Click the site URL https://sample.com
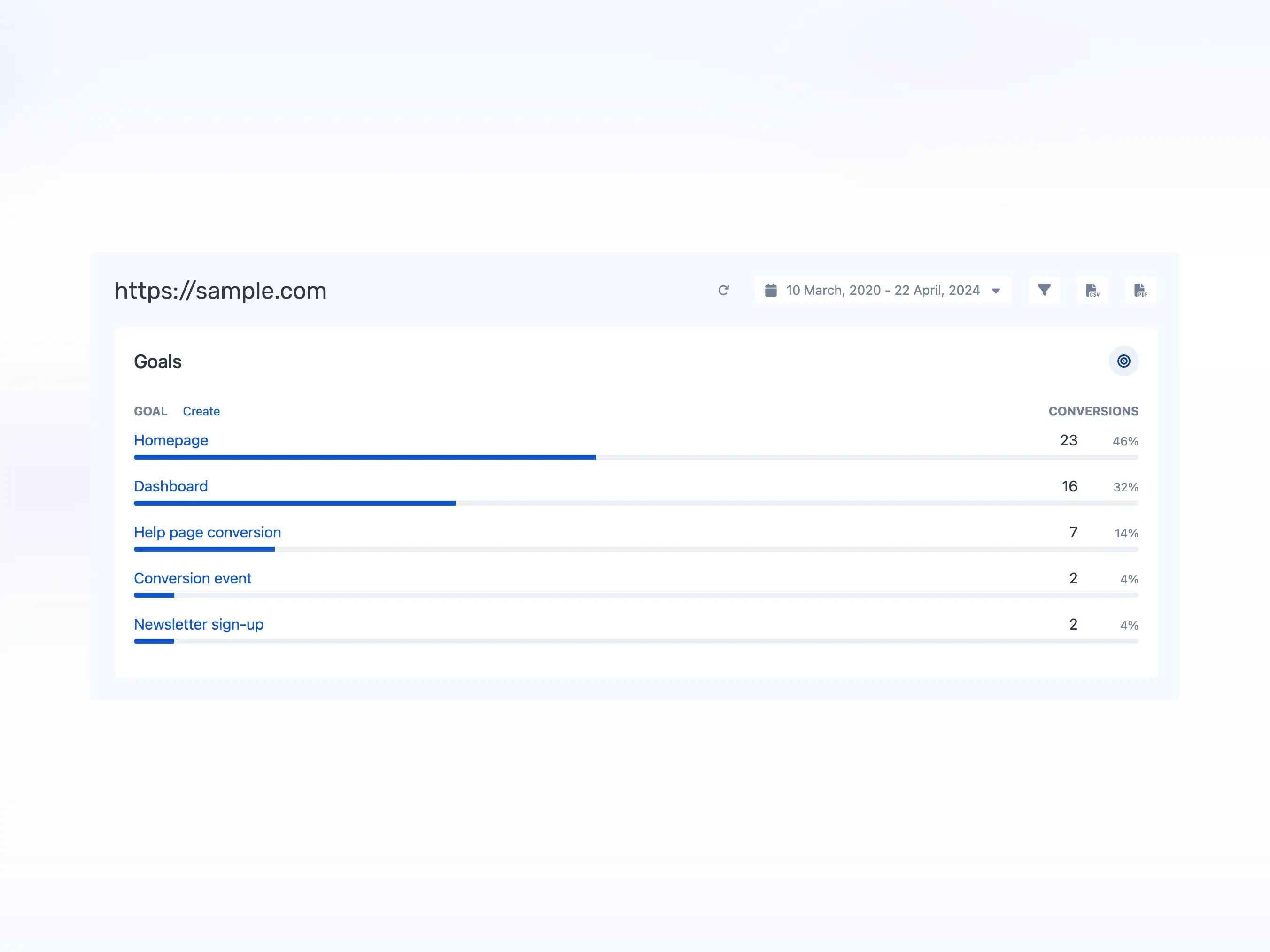The width and height of the screenshot is (1270, 952). [x=220, y=291]
